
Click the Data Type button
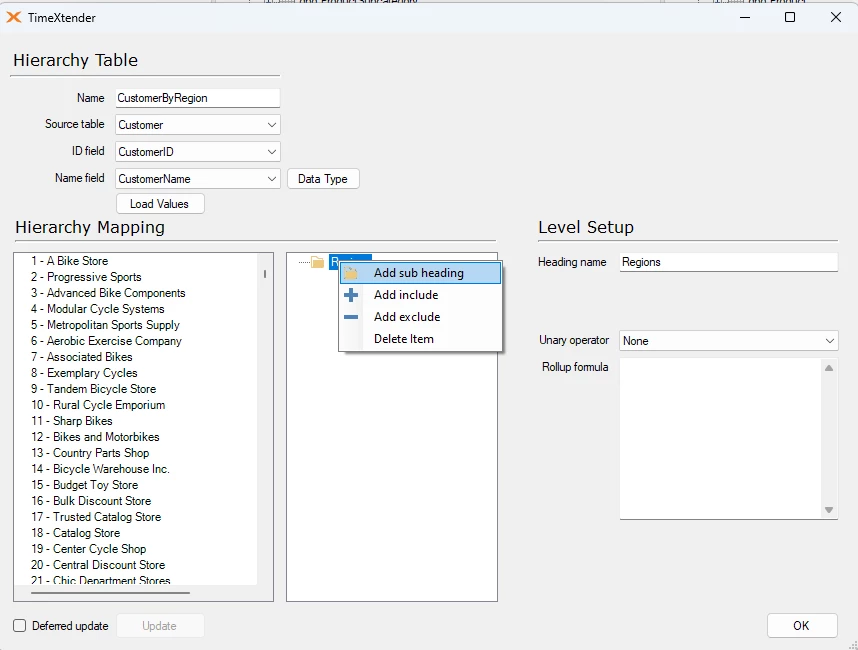(322, 179)
